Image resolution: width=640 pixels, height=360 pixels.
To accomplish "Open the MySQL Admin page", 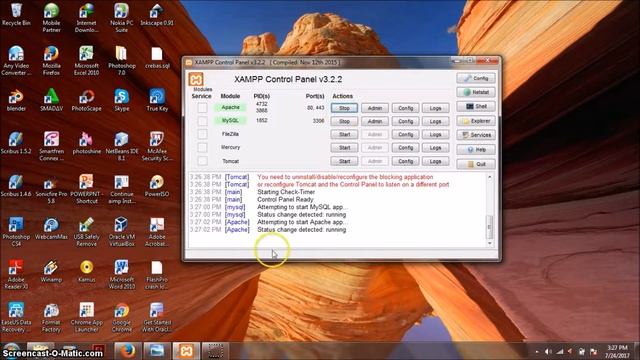I will point(375,121).
